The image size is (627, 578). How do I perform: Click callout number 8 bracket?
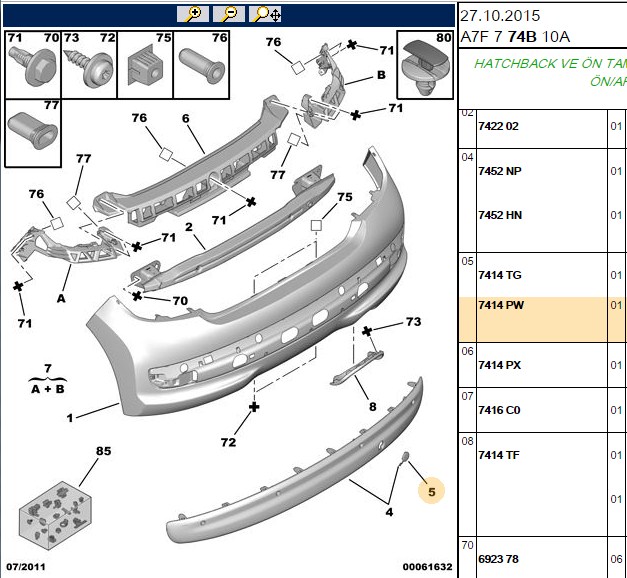(372, 407)
